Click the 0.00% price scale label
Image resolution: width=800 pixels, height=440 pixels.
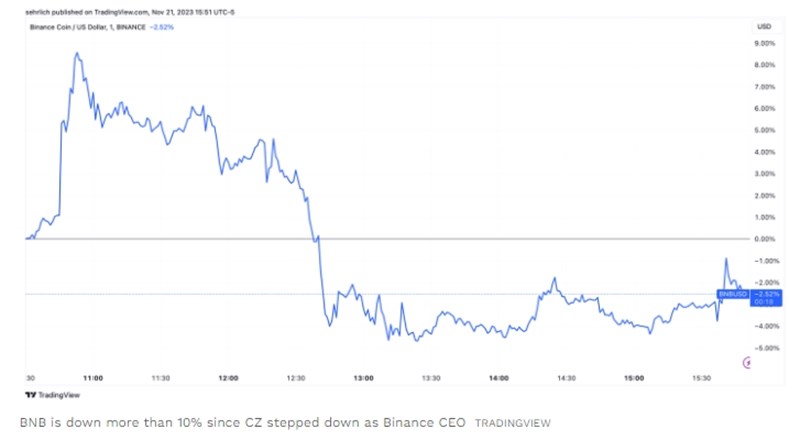(x=764, y=239)
